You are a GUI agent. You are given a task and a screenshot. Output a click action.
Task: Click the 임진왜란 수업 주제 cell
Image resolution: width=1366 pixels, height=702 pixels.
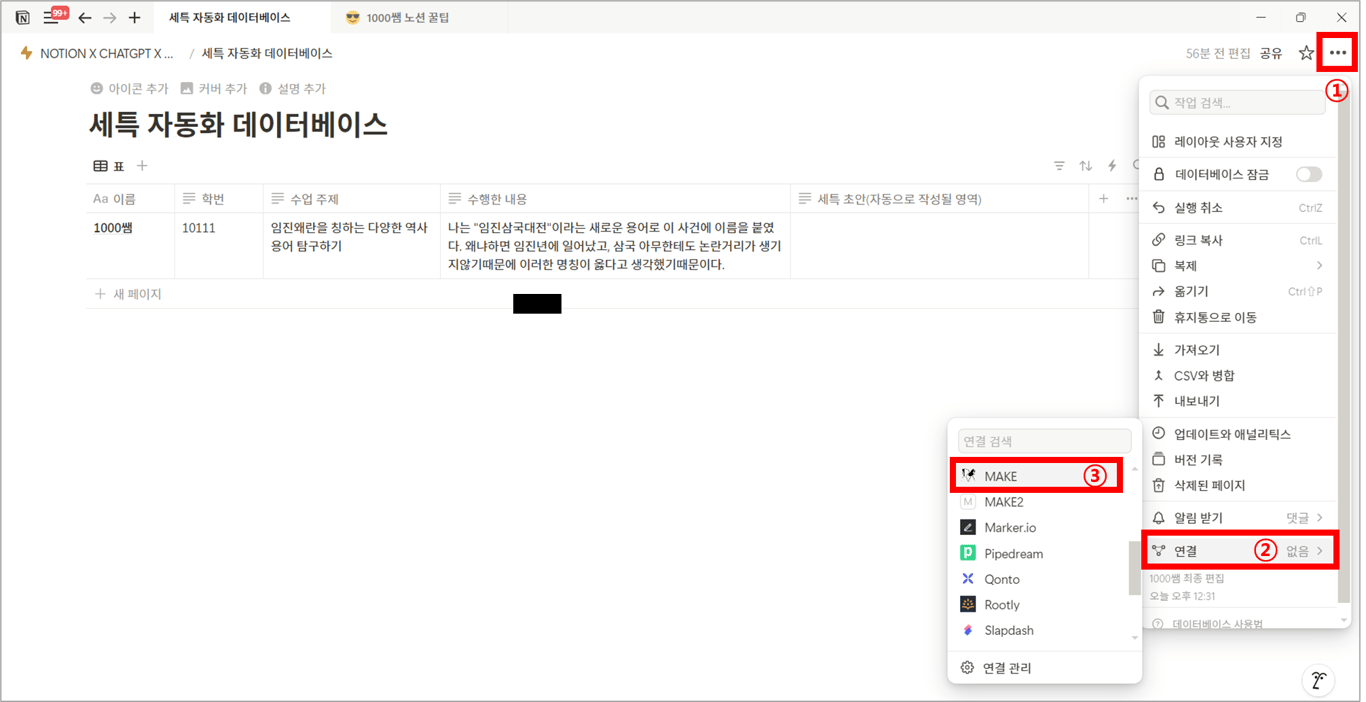[x=352, y=245]
